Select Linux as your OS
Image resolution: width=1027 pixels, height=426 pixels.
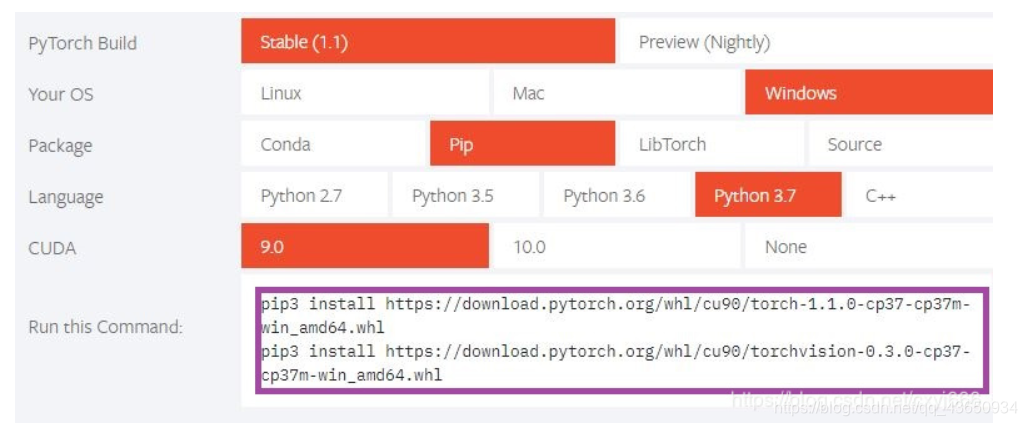click(365, 93)
